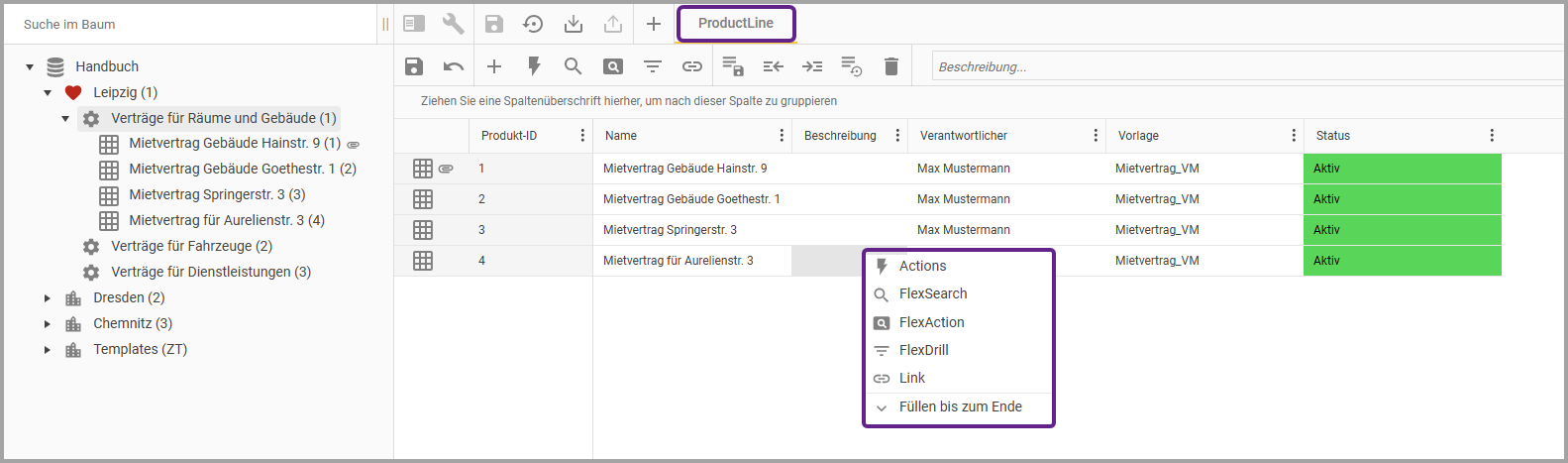Viewport: 1568px width, 463px height.
Task: Open the Name column options menu
Action: [782, 136]
